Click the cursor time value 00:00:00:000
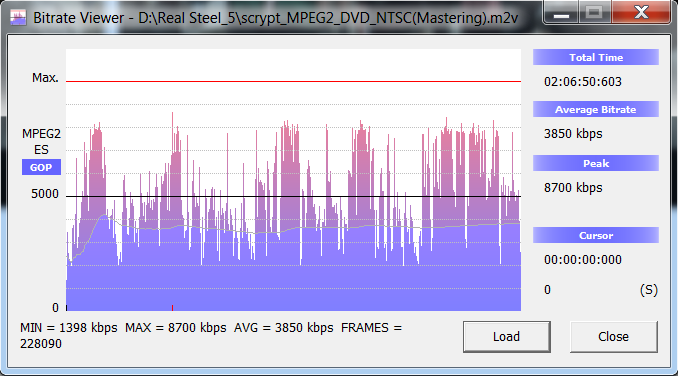Screen dimensions: 678x376 click(583, 260)
